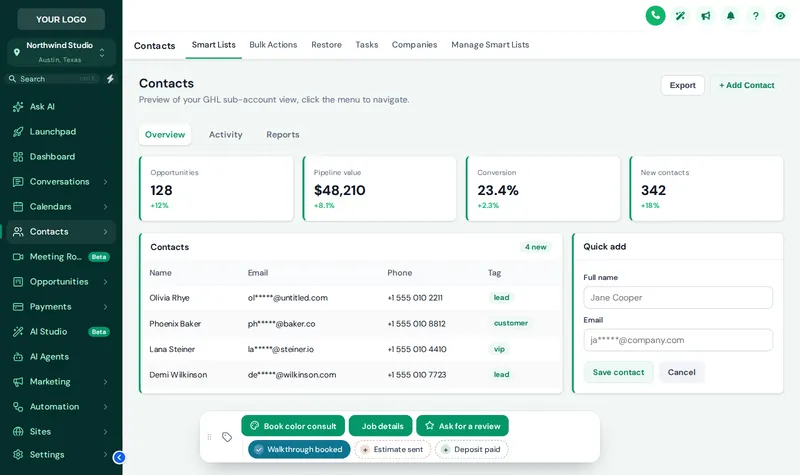This screenshot has height=475, width=800.
Task: Expand the Opportunities chevron
Action: pyautogui.click(x=105, y=282)
